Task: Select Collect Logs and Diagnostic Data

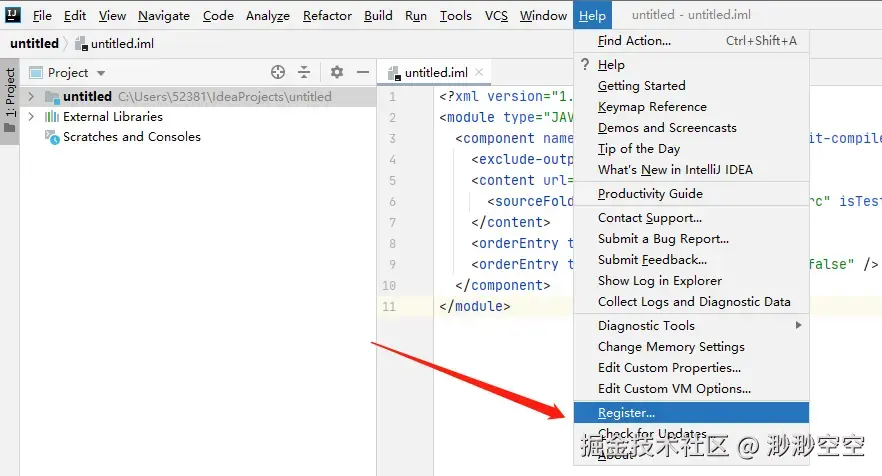Action: coord(691,302)
